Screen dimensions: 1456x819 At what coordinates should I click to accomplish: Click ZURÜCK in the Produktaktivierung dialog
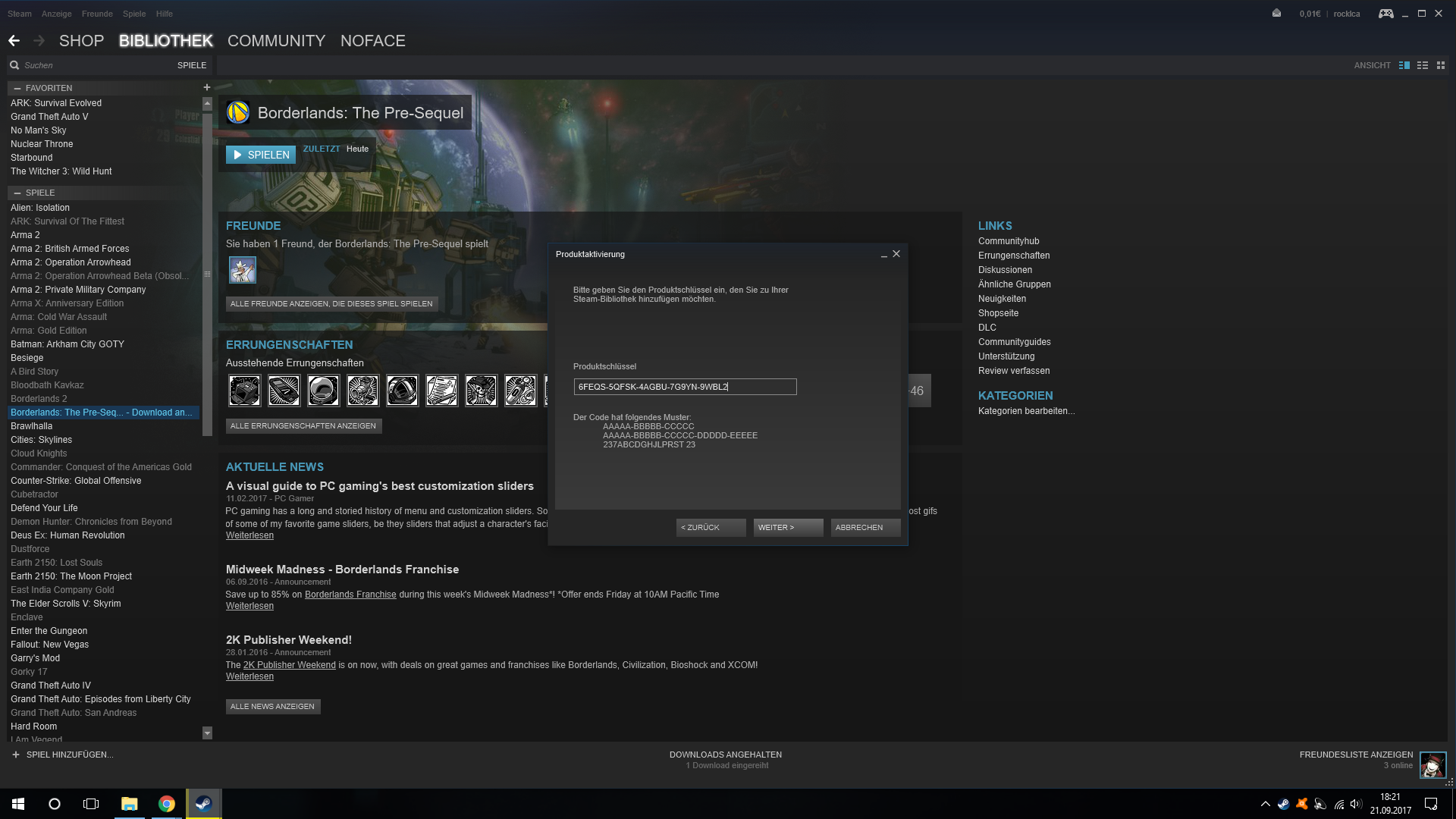point(711,527)
